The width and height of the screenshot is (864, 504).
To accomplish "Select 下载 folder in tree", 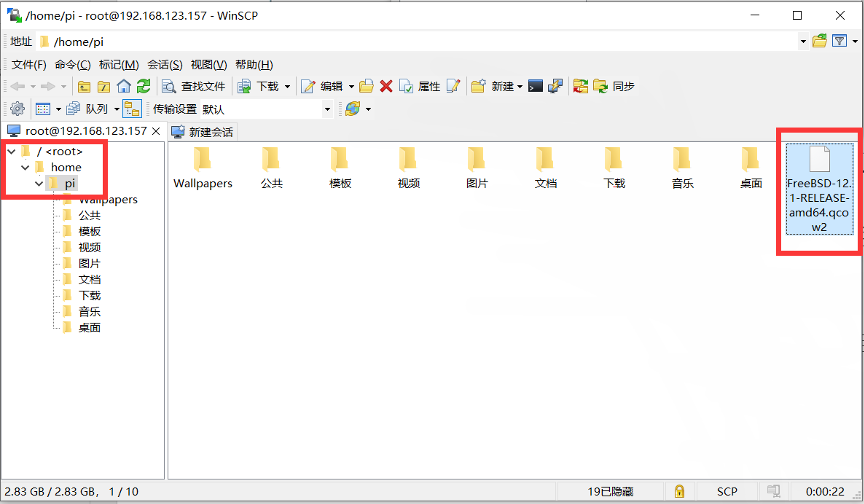I will pos(89,295).
